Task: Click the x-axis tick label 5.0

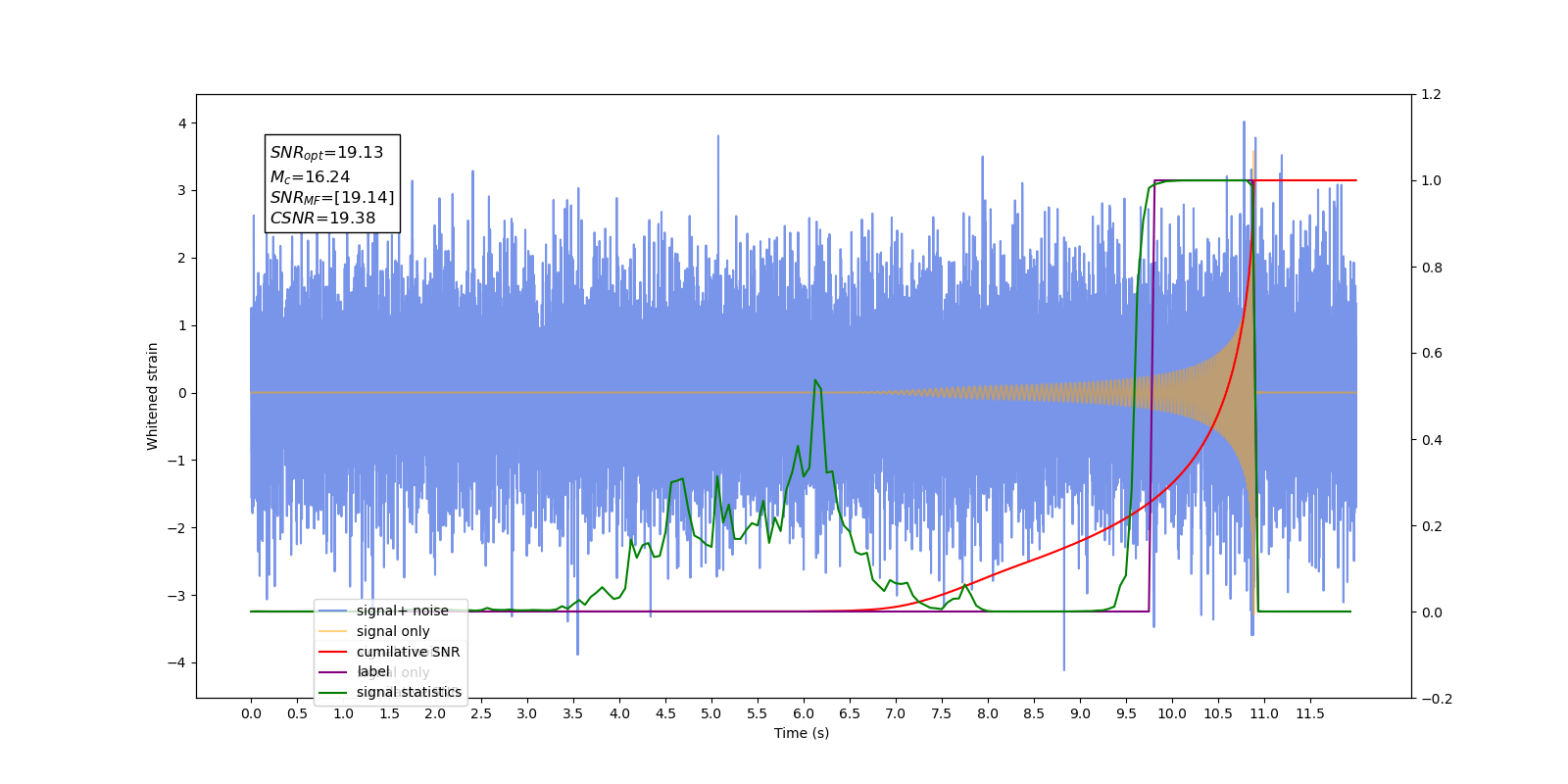Action: (x=711, y=713)
